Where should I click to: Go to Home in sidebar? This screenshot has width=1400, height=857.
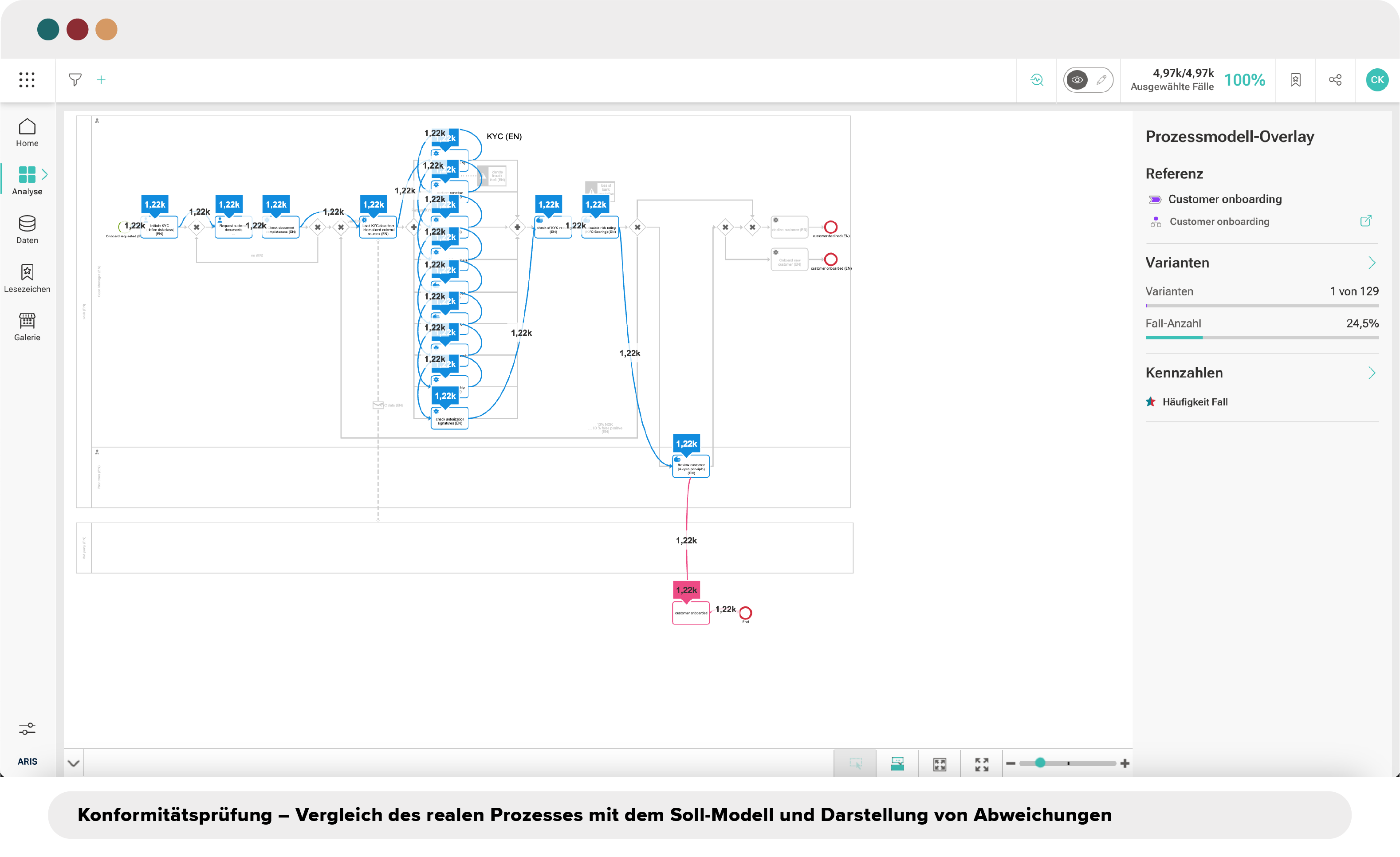27,133
